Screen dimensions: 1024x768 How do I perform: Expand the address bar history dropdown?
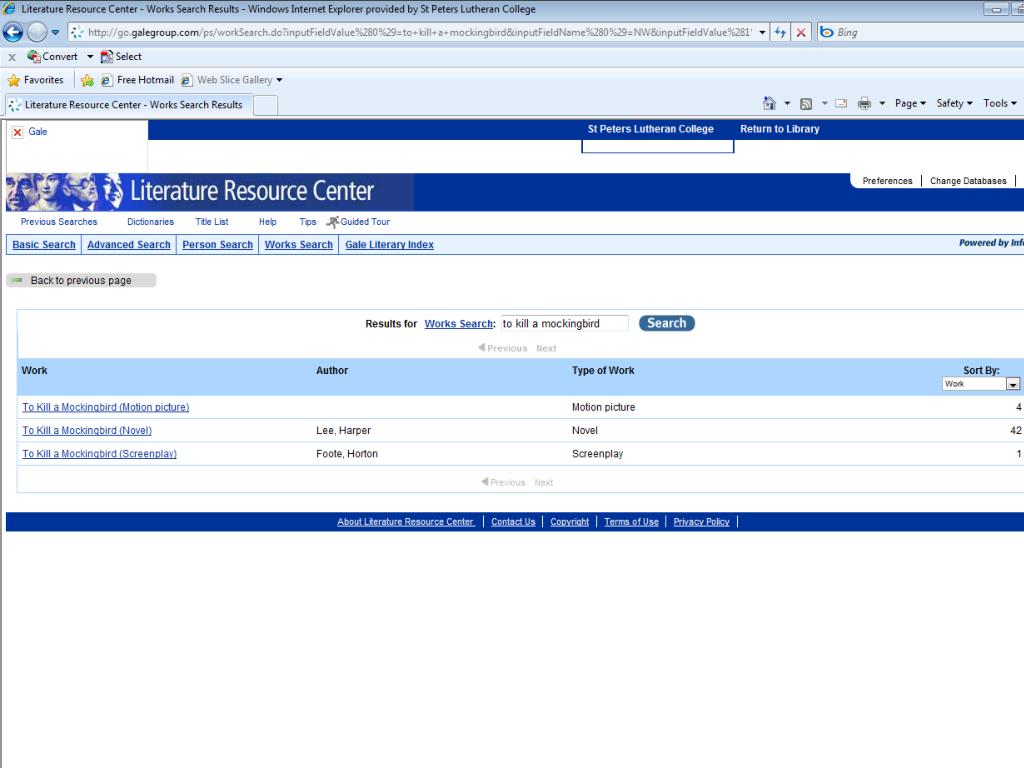point(762,32)
